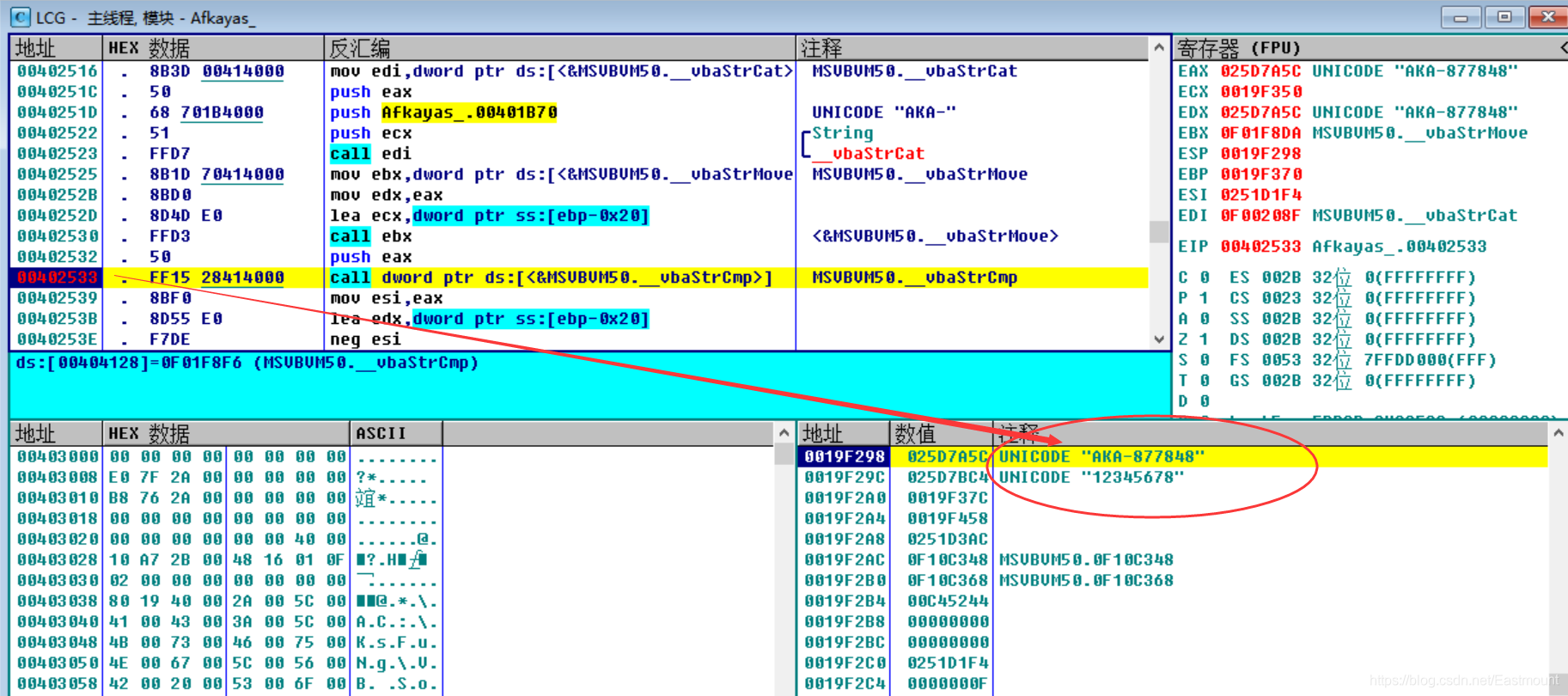
Task: Click dump ASCII text A.C.:.\.
Action: pos(396,621)
